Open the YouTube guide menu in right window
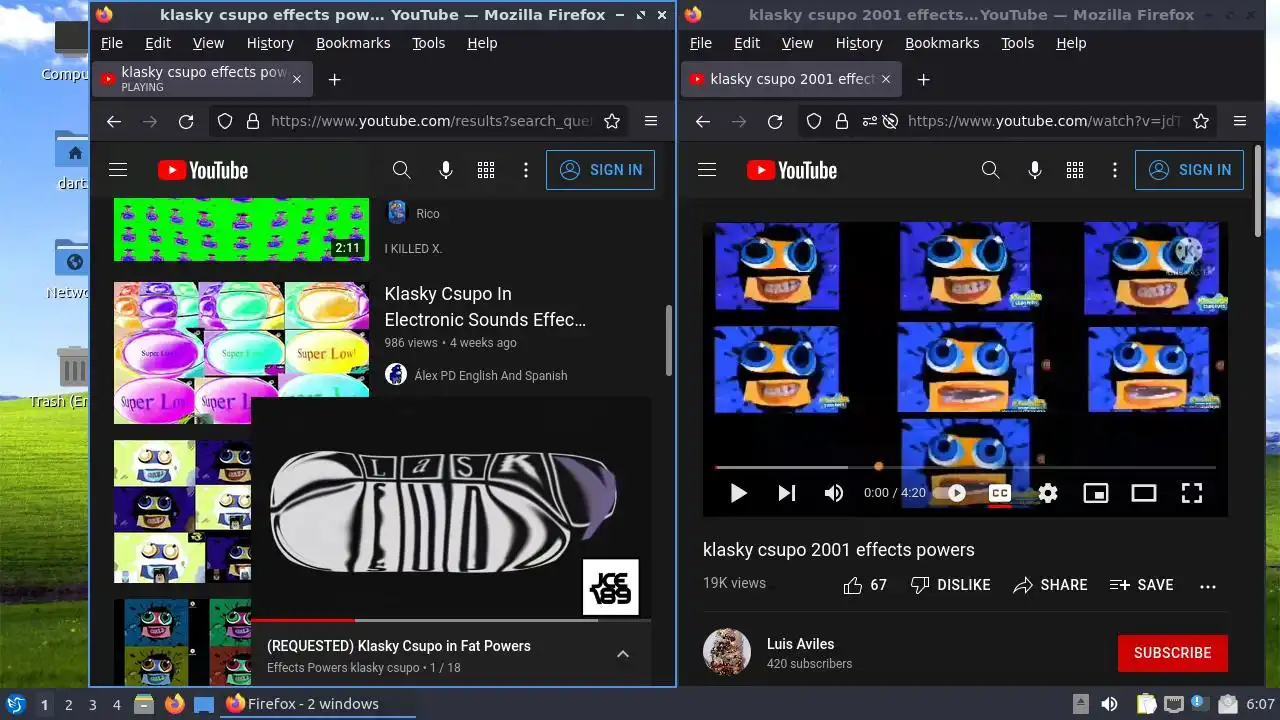The height and width of the screenshot is (720, 1280). tap(707, 170)
